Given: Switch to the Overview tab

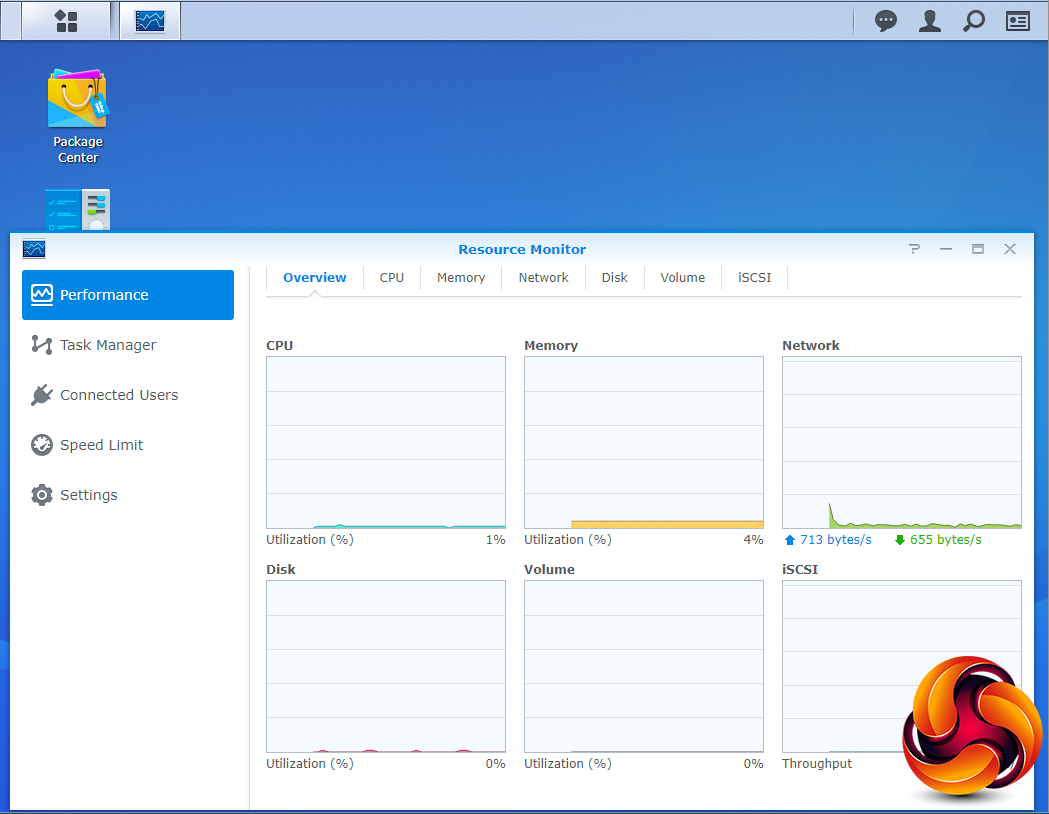Looking at the screenshot, I should click(314, 278).
